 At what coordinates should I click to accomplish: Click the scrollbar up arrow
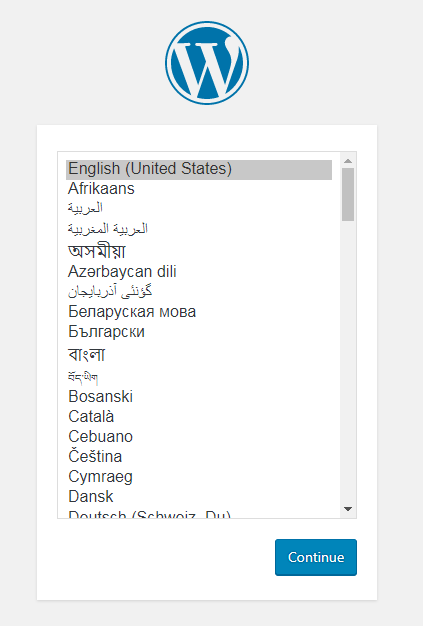[348, 161]
